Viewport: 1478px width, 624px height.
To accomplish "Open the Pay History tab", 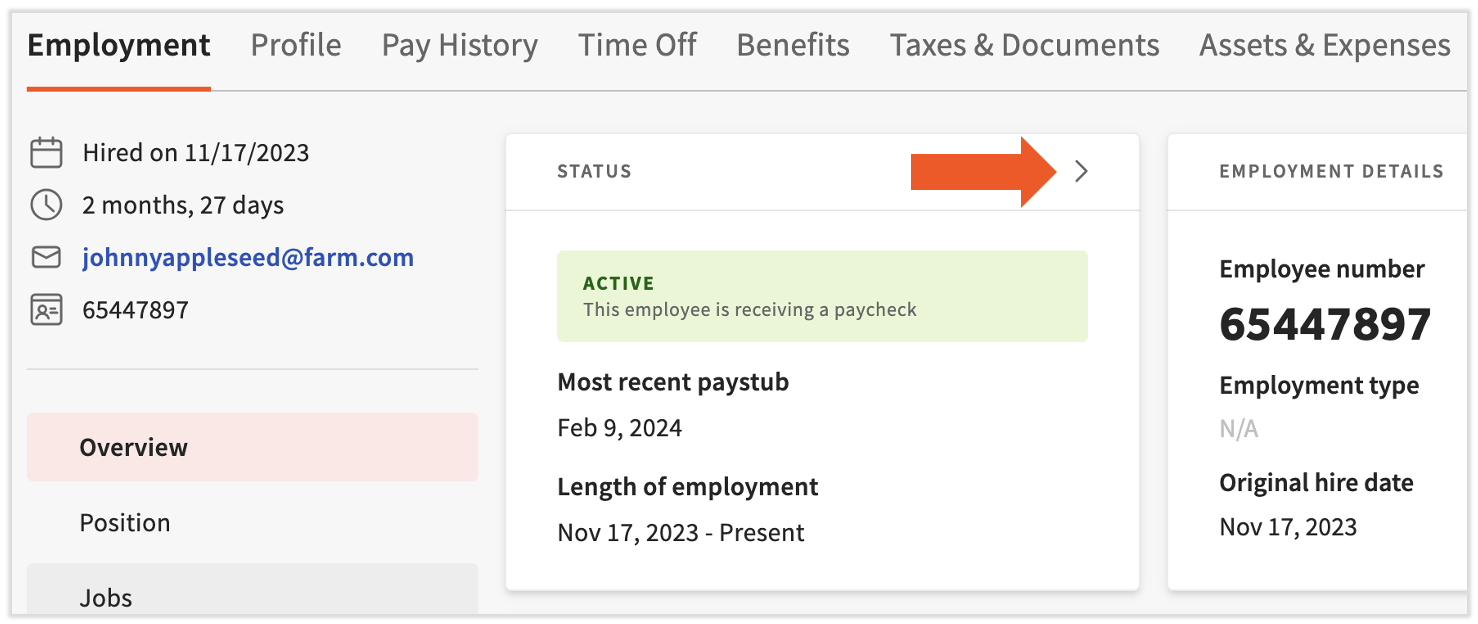I will point(460,46).
